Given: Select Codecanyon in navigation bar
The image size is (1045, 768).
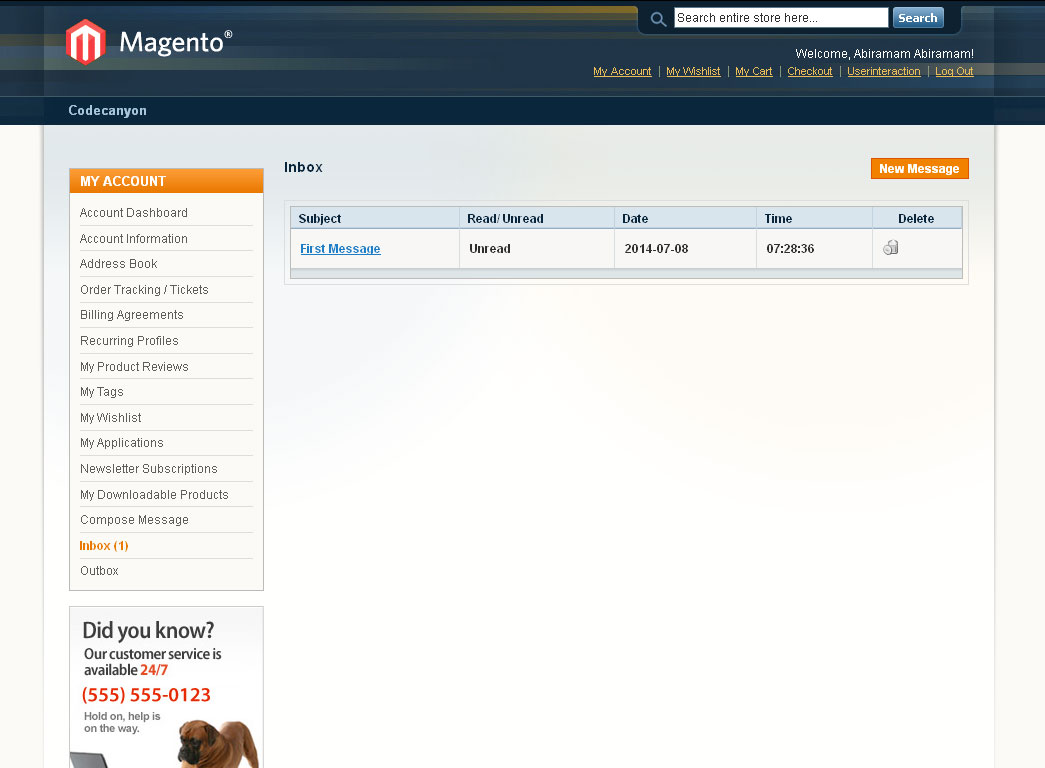Looking at the screenshot, I should [x=107, y=111].
